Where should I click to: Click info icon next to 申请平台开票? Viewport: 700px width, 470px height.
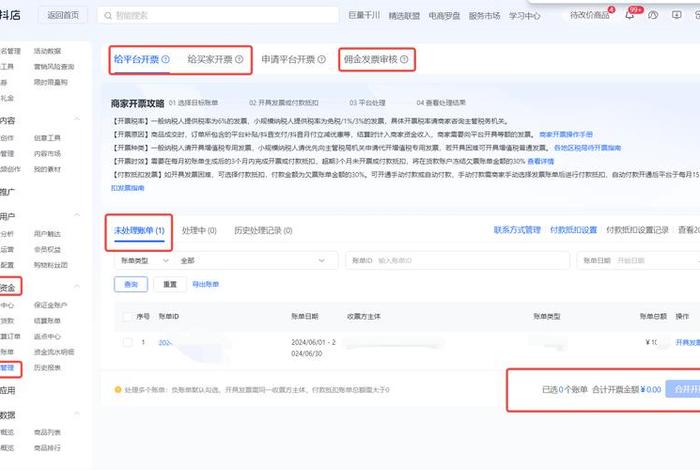pyautogui.click(x=321, y=59)
